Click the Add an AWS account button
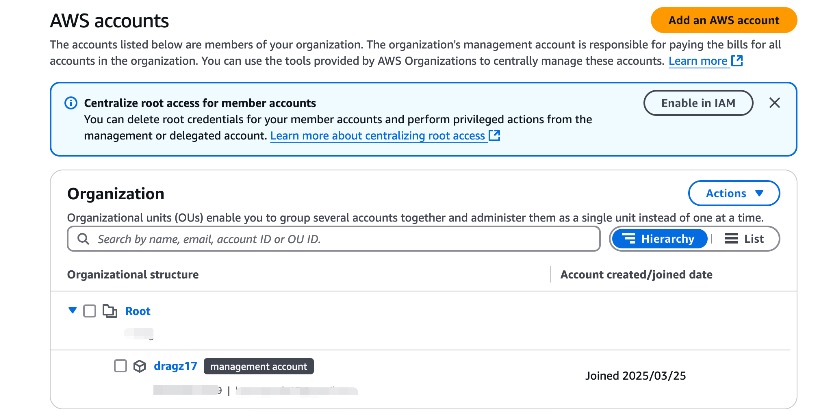This screenshot has width=815, height=412. click(x=724, y=20)
